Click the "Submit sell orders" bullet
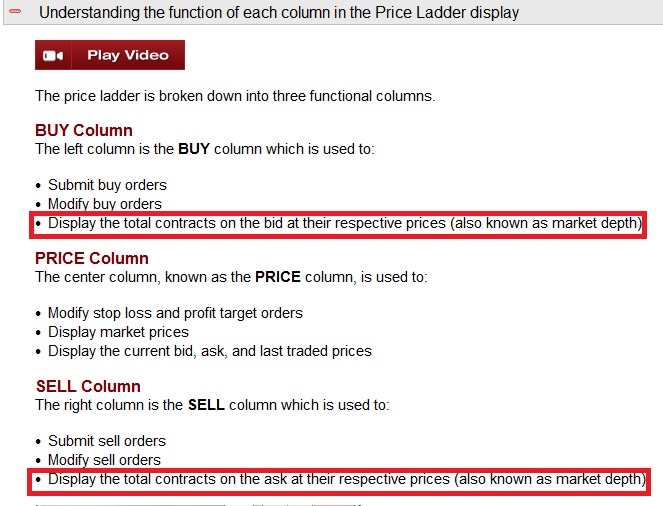 coord(107,441)
